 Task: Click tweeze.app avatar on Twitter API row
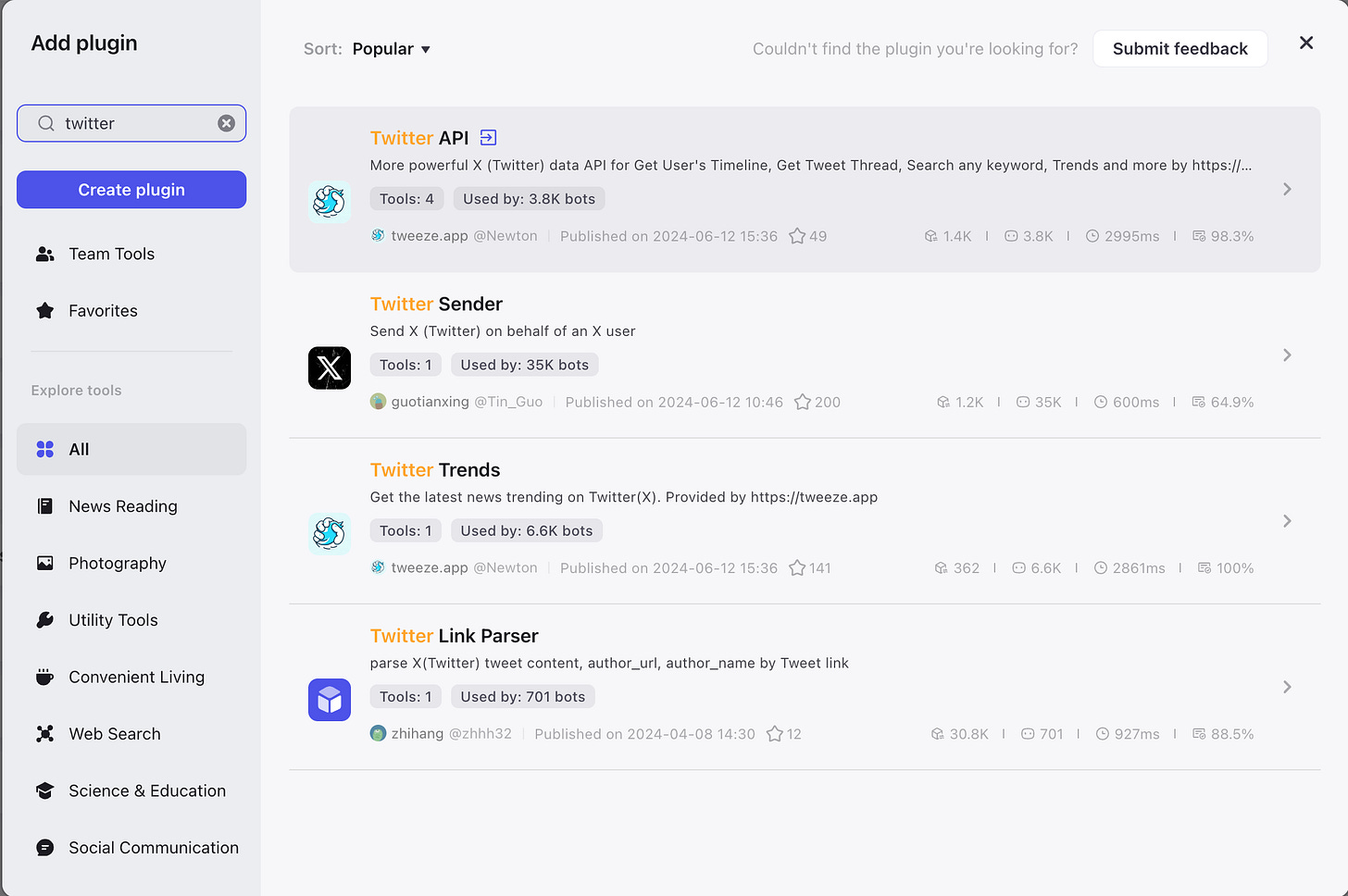click(378, 235)
